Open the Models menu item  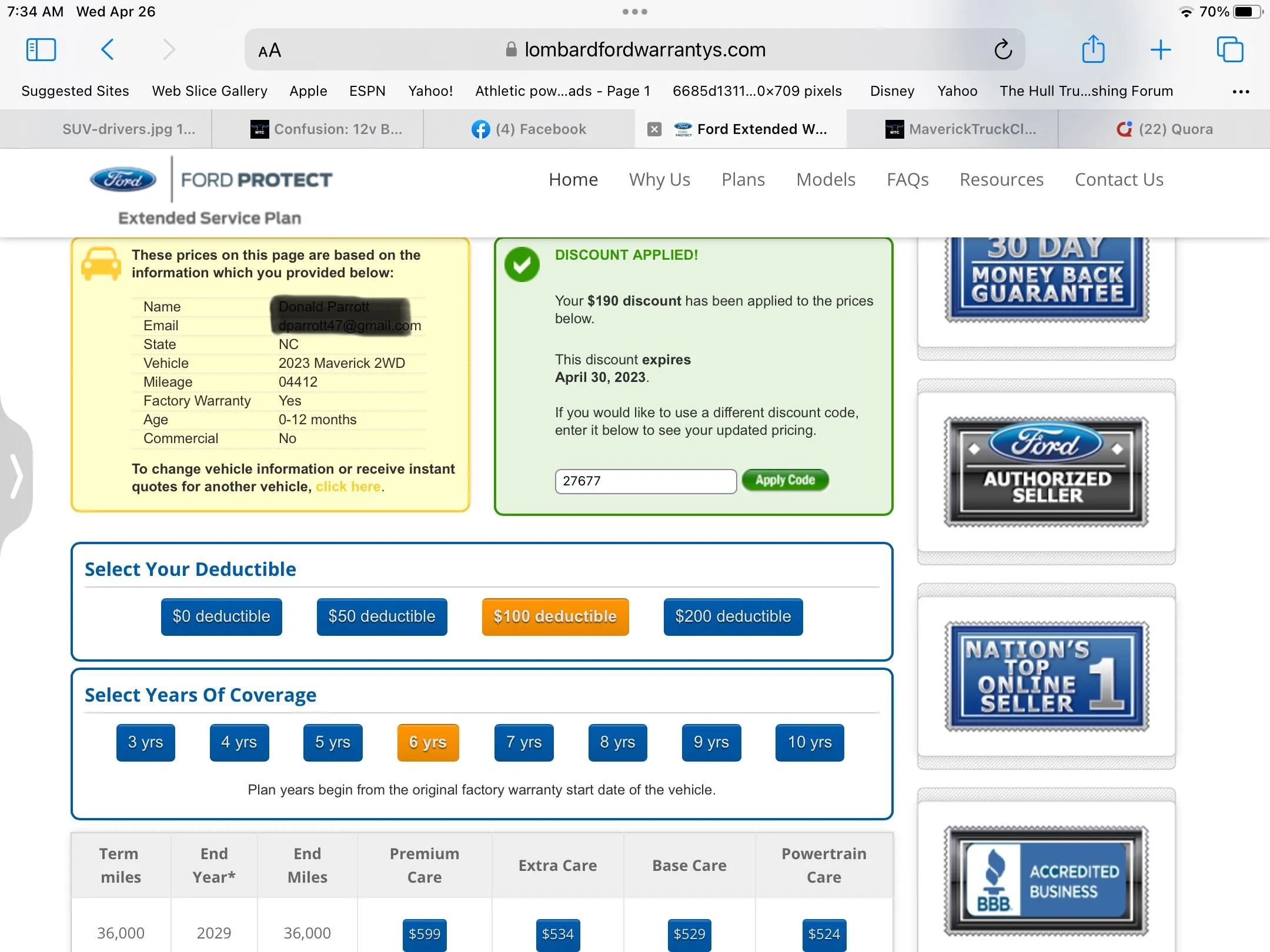point(825,180)
